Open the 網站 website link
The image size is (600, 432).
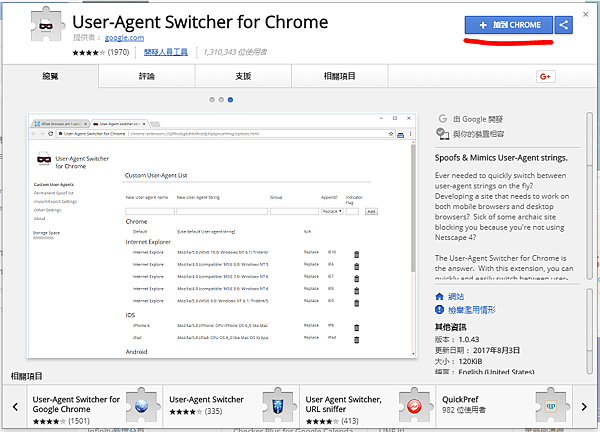(456, 297)
